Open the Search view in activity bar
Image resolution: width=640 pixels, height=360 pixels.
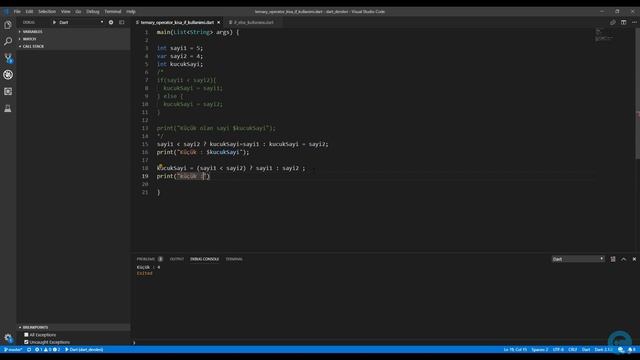[8, 41]
